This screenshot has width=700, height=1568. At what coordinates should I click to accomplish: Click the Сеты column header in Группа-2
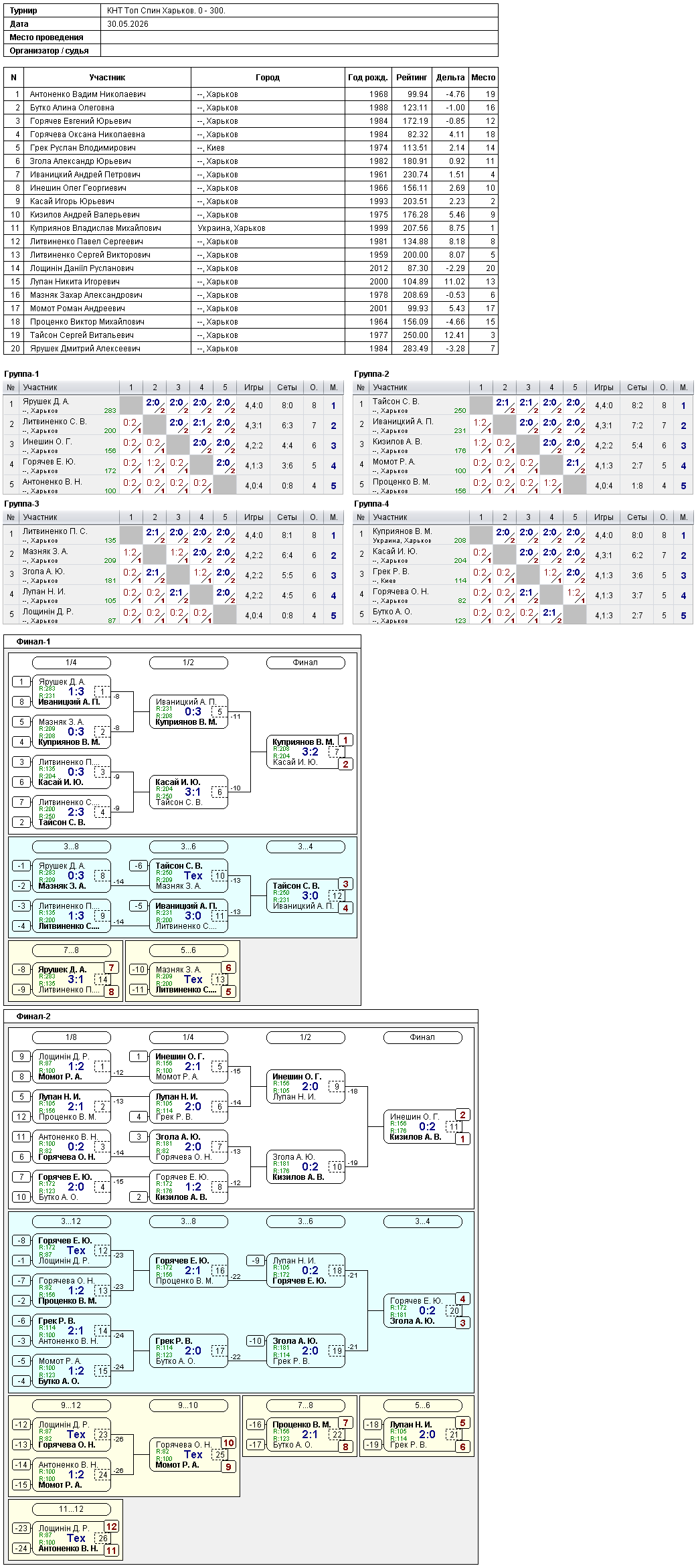click(637, 387)
